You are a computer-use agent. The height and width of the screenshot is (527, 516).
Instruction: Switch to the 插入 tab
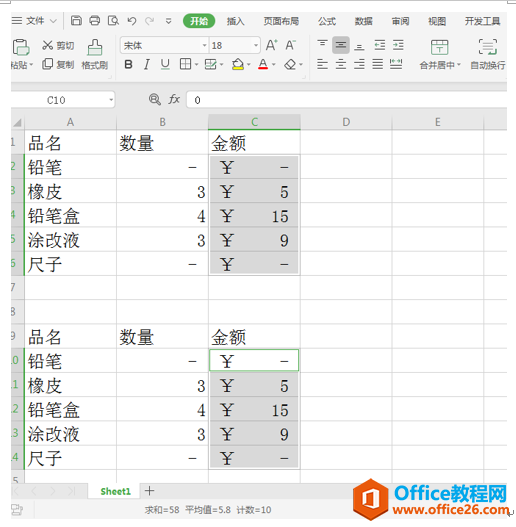point(235,21)
